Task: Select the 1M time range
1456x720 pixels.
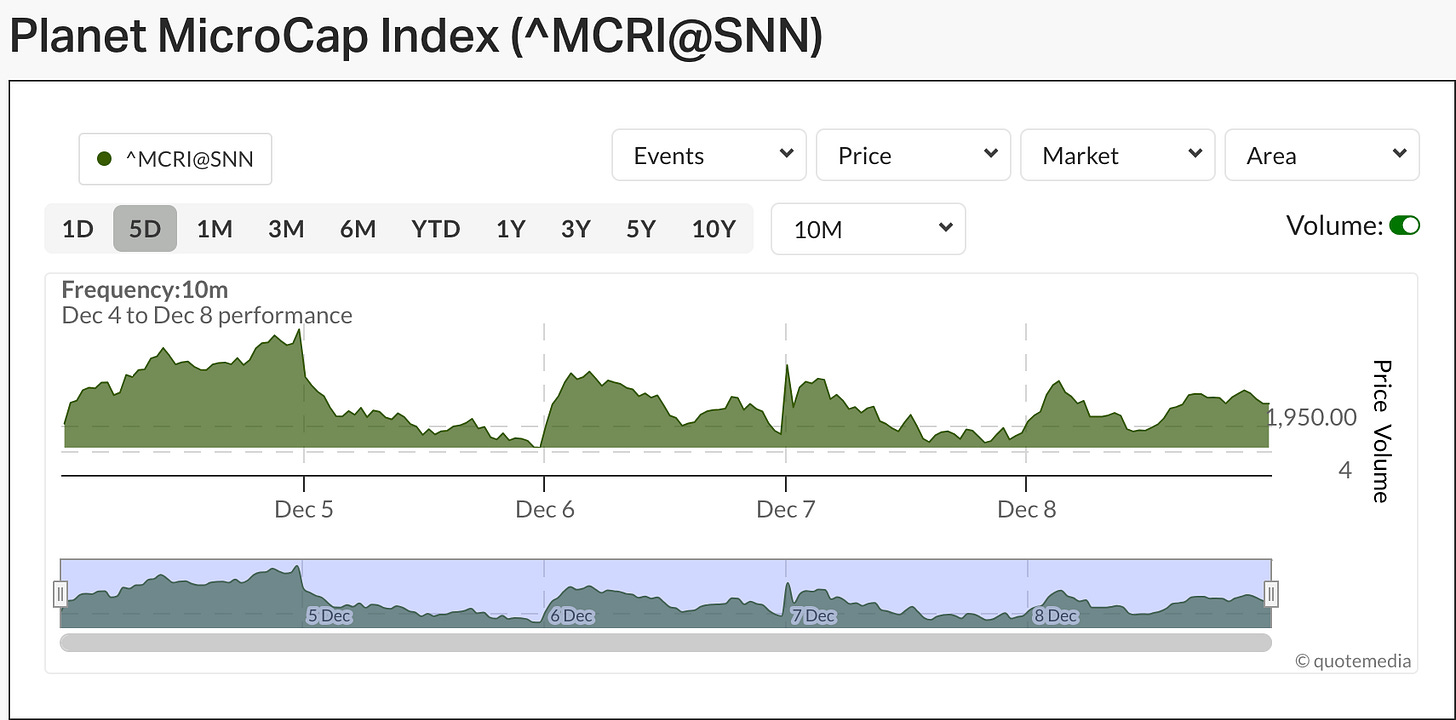Action: (214, 229)
